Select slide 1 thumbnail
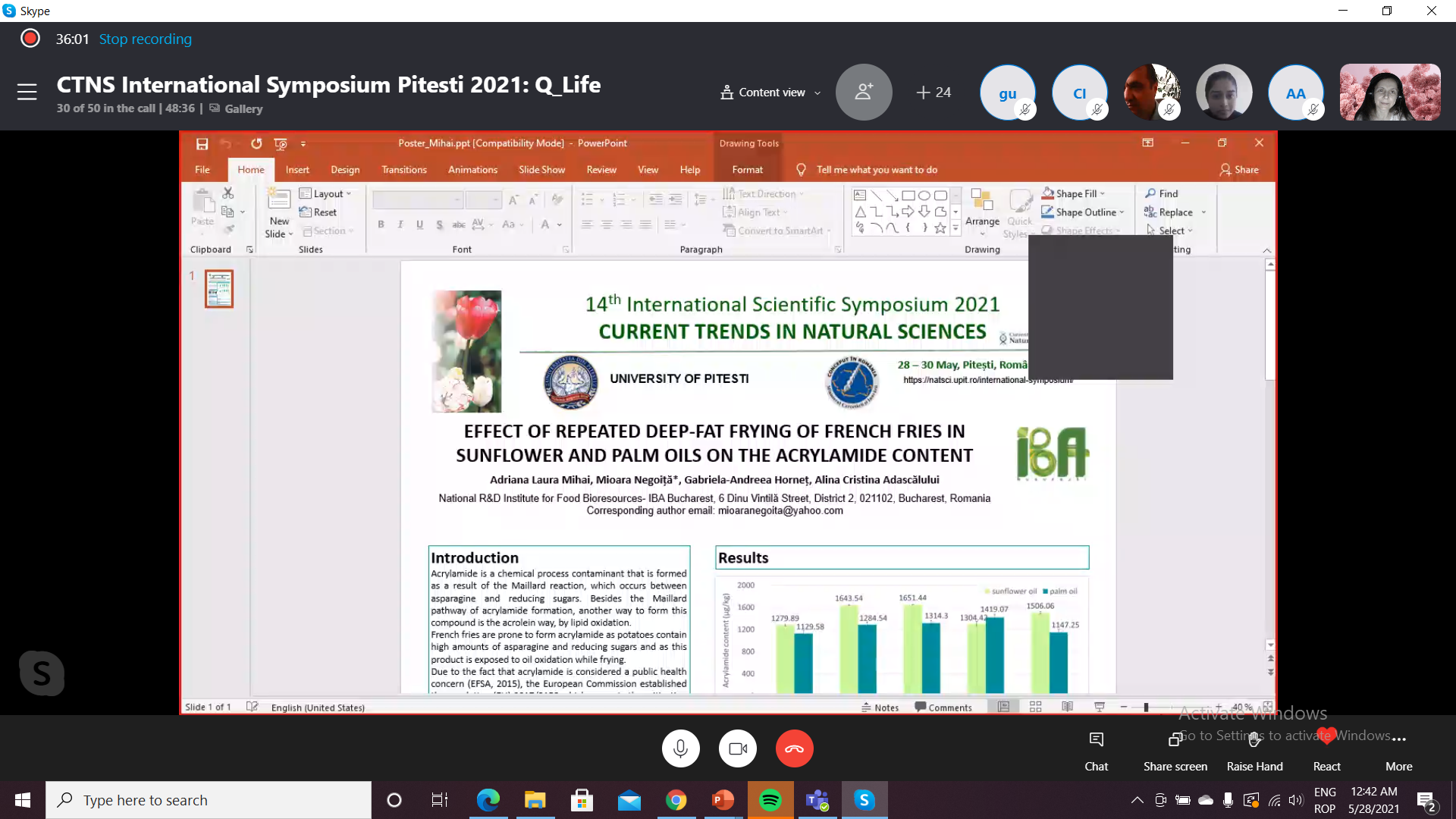The height and width of the screenshot is (819, 1456). 219,289
